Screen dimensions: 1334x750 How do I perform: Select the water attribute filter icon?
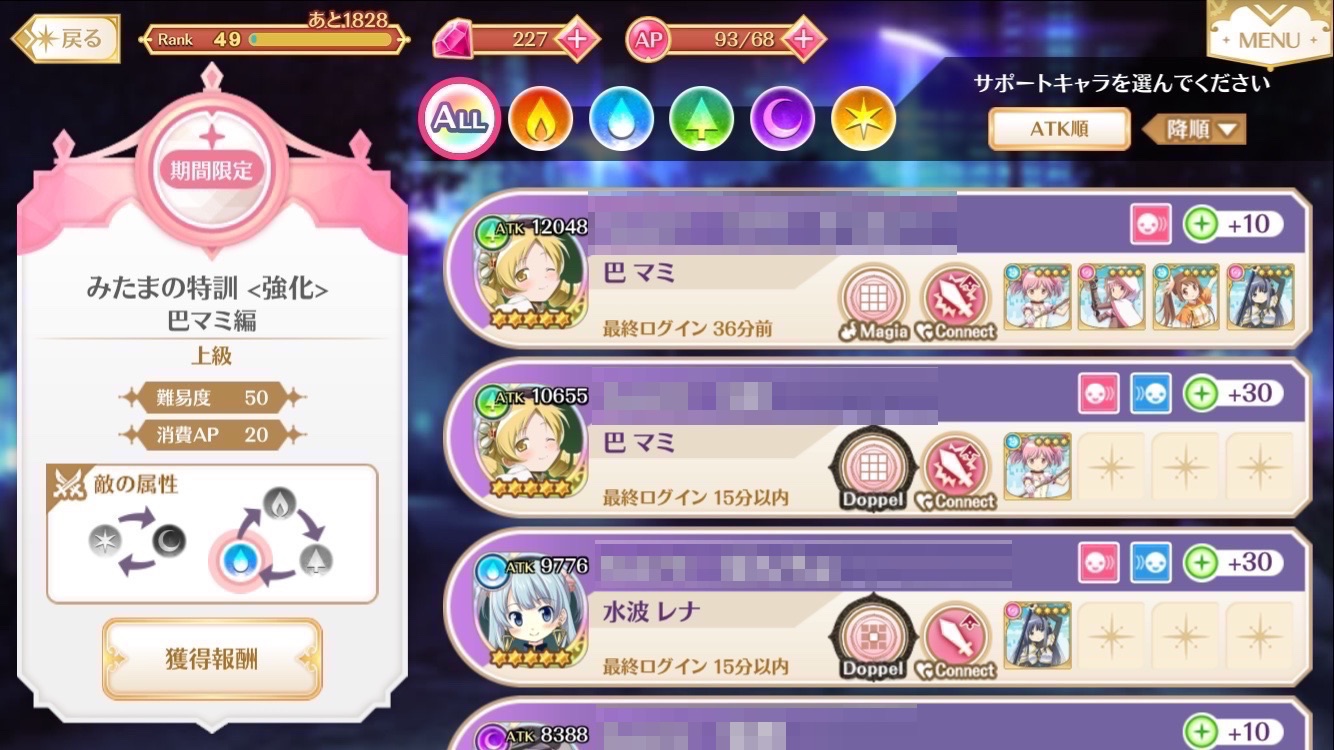pyautogui.click(x=621, y=119)
